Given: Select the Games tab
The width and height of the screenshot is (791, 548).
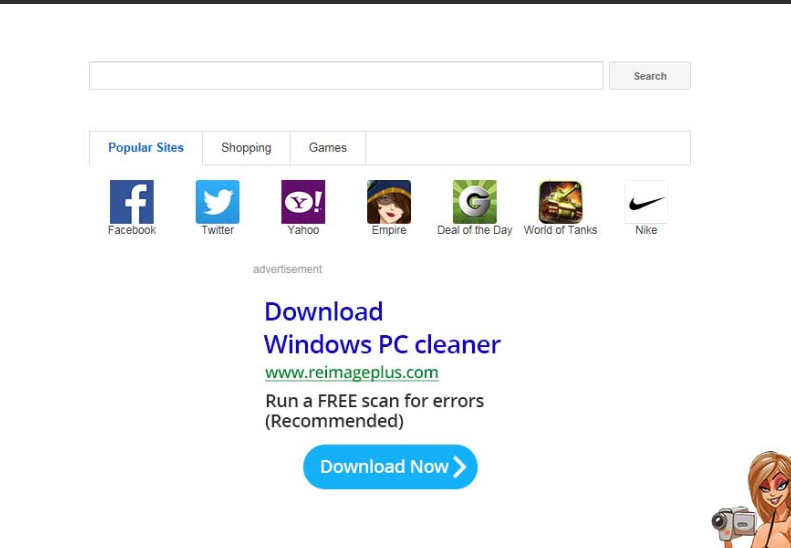Looking at the screenshot, I should pos(327,148).
